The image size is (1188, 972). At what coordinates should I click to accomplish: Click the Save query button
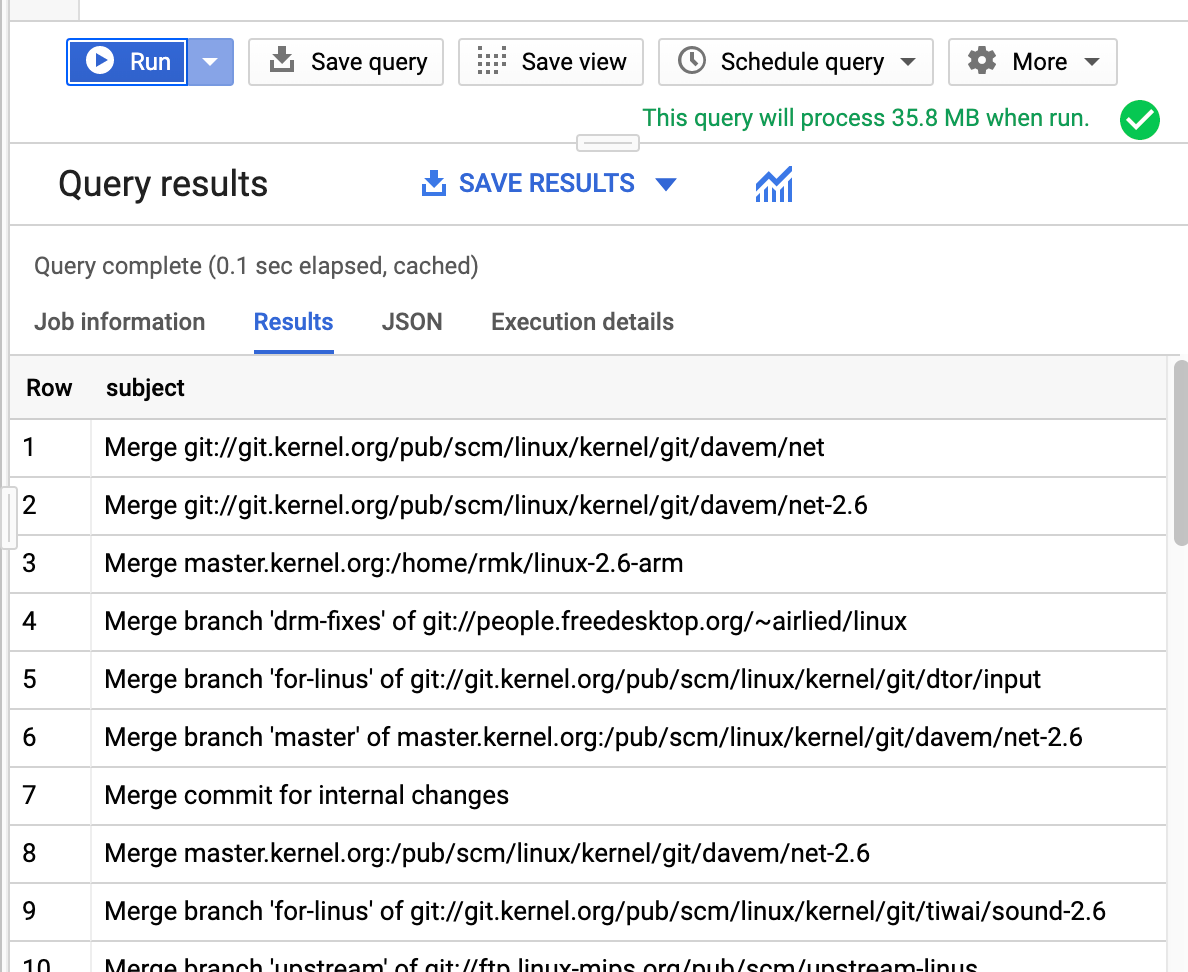point(345,61)
